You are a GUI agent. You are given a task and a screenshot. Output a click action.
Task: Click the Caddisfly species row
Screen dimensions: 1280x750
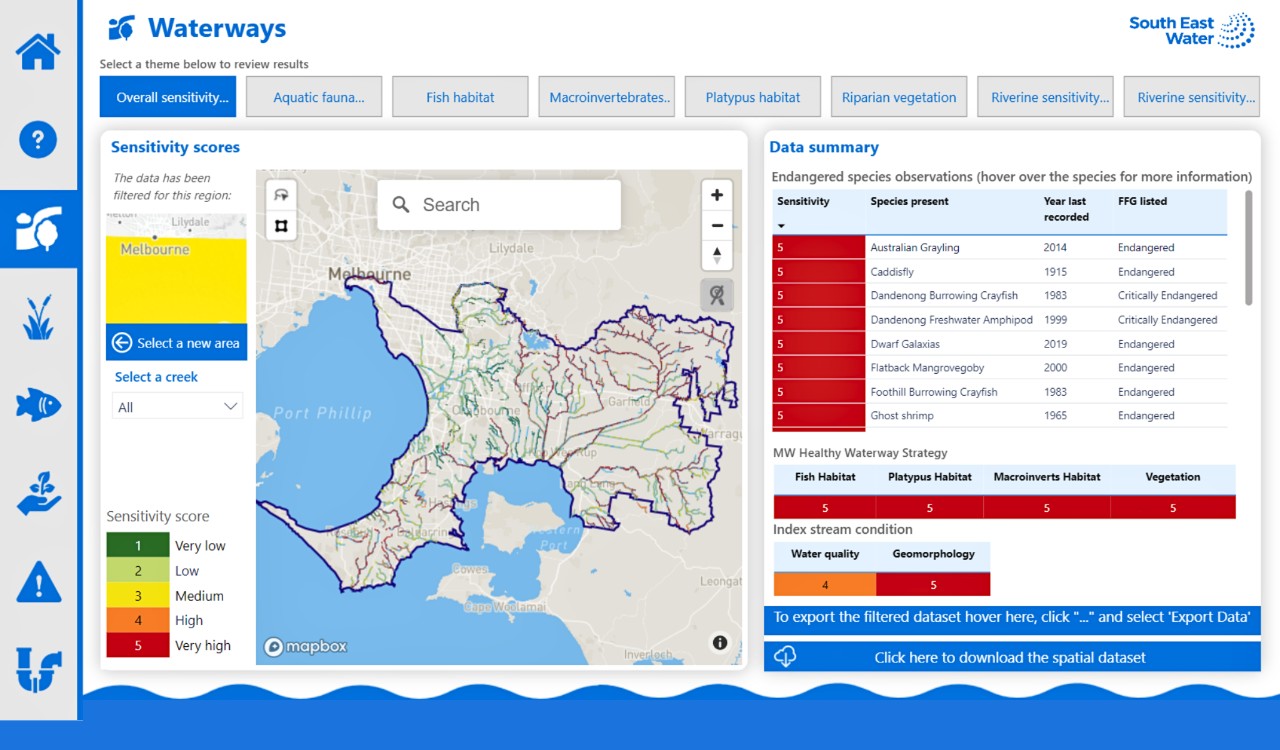click(999, 272)
